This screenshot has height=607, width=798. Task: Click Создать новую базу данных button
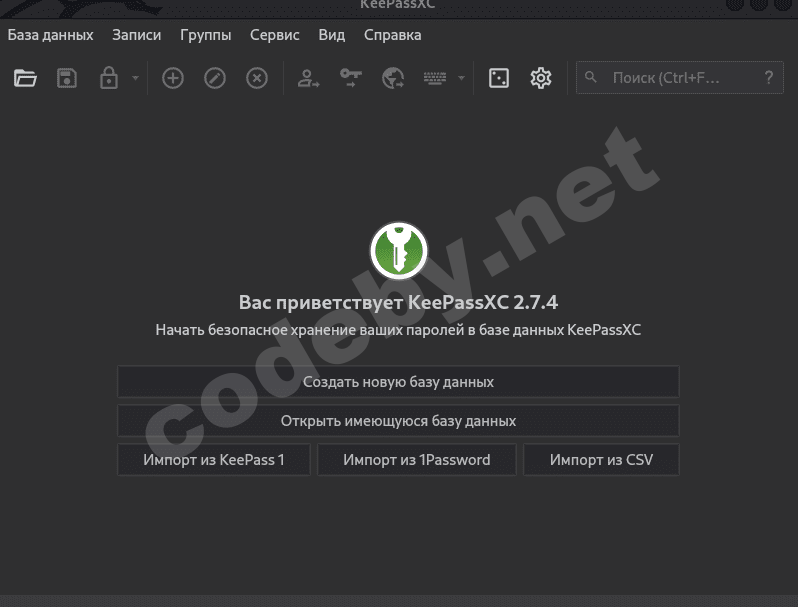(398, 382)
